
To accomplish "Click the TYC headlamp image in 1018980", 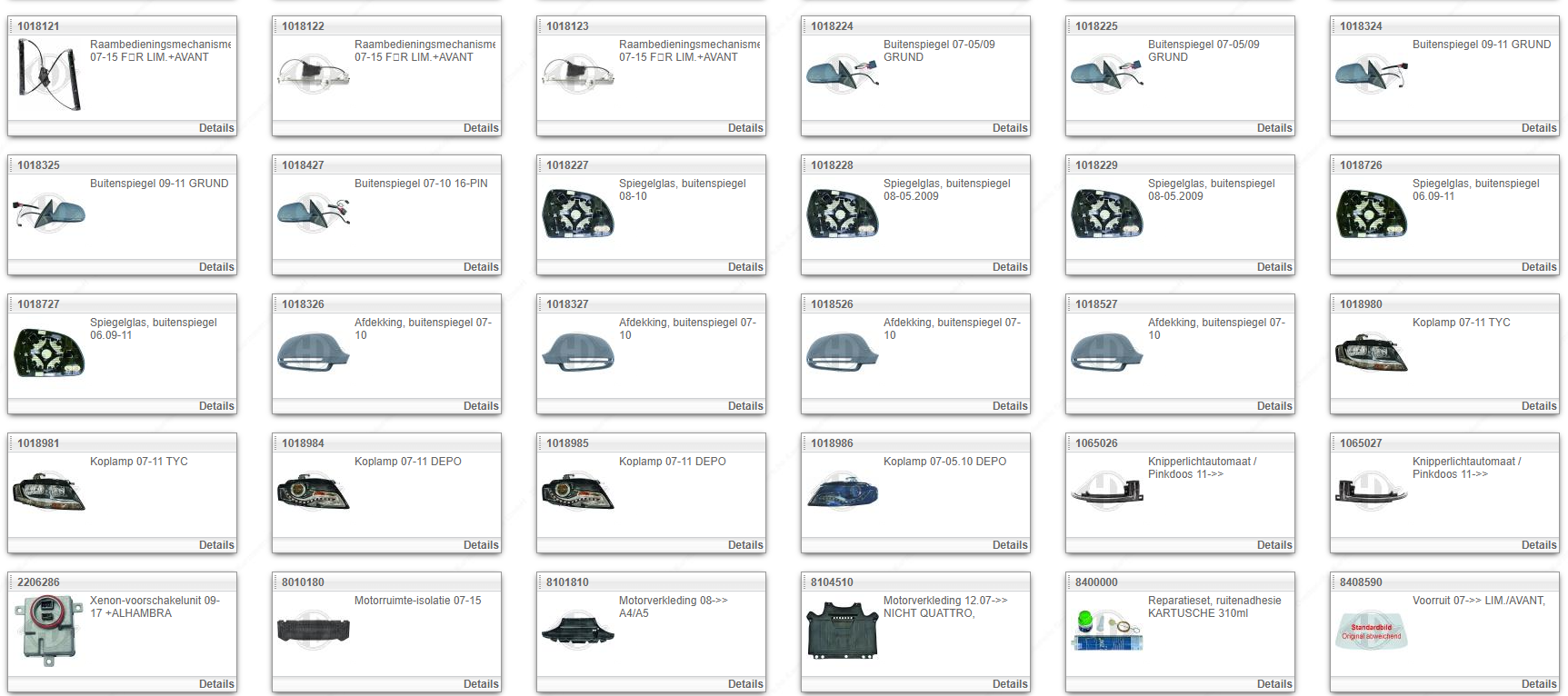I will pyautogui.click(x=1371, y=353).
